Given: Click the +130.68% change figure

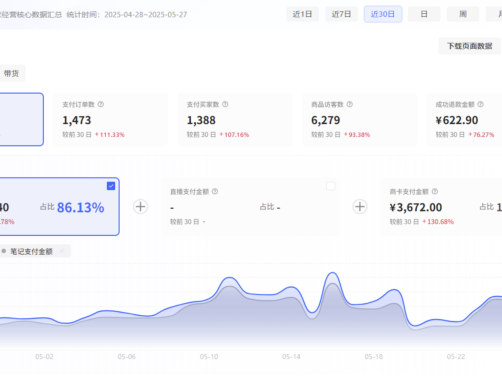Looking at the screenshot, I should click(x=438, y=222).
